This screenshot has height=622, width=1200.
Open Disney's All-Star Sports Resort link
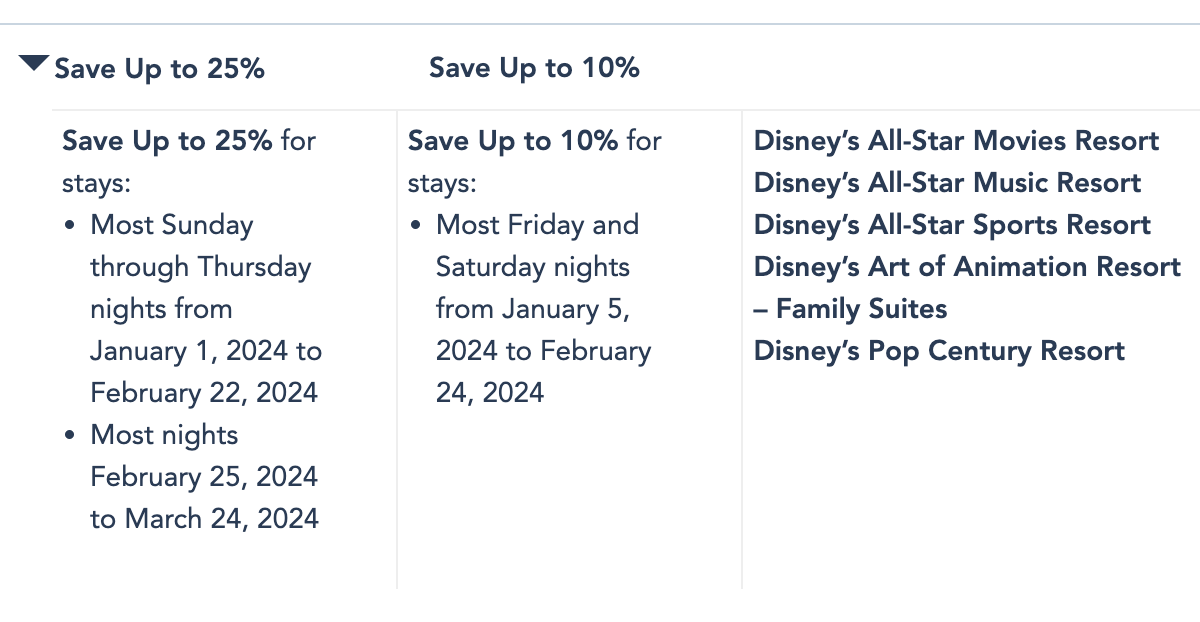(952, 225)
